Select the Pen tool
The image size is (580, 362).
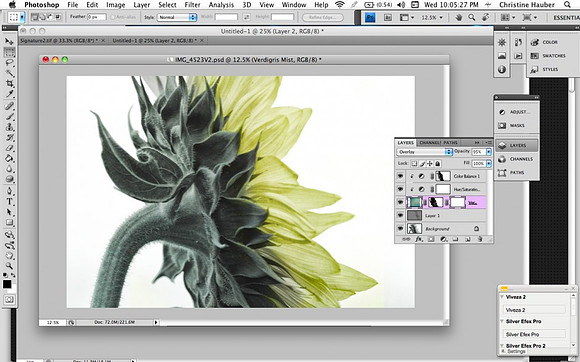pos(9,191)
